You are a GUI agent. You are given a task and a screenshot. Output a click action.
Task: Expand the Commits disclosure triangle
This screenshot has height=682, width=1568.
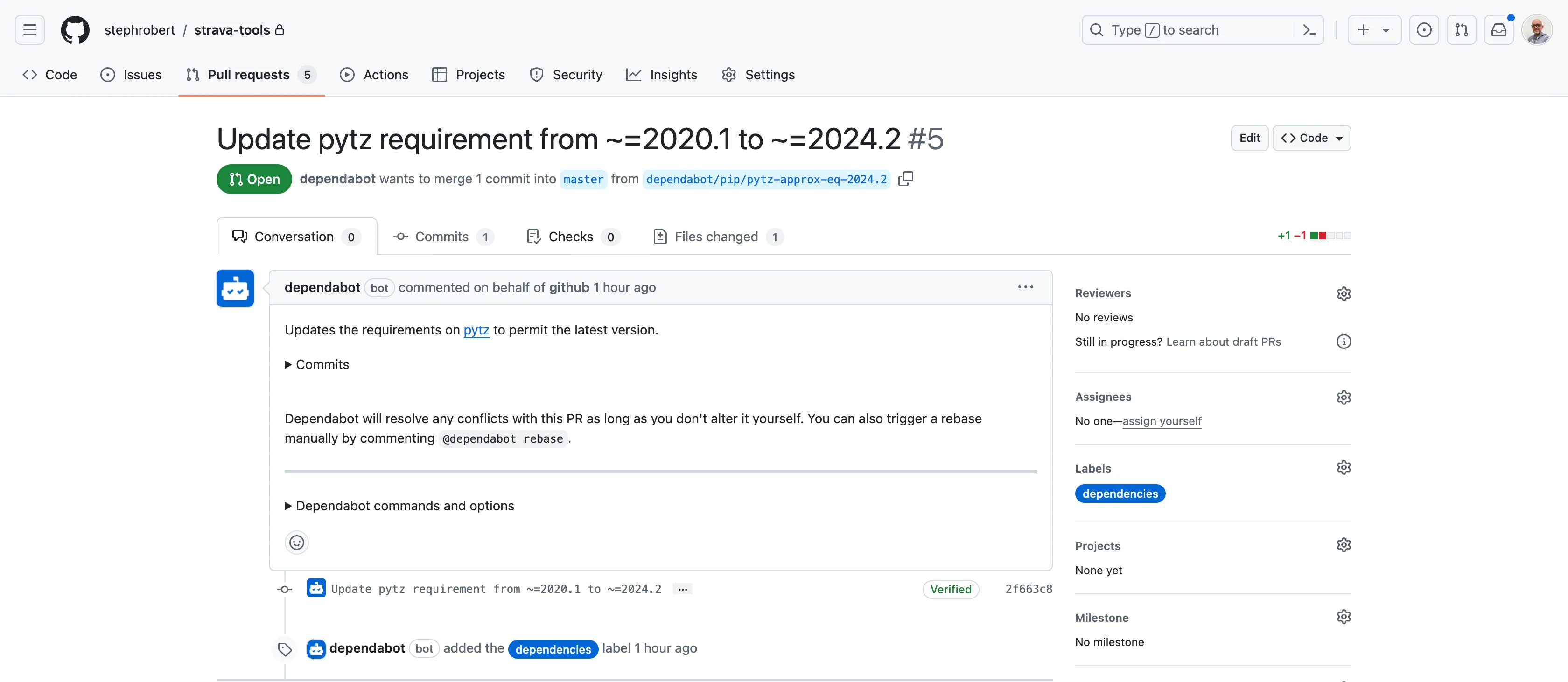287,364
